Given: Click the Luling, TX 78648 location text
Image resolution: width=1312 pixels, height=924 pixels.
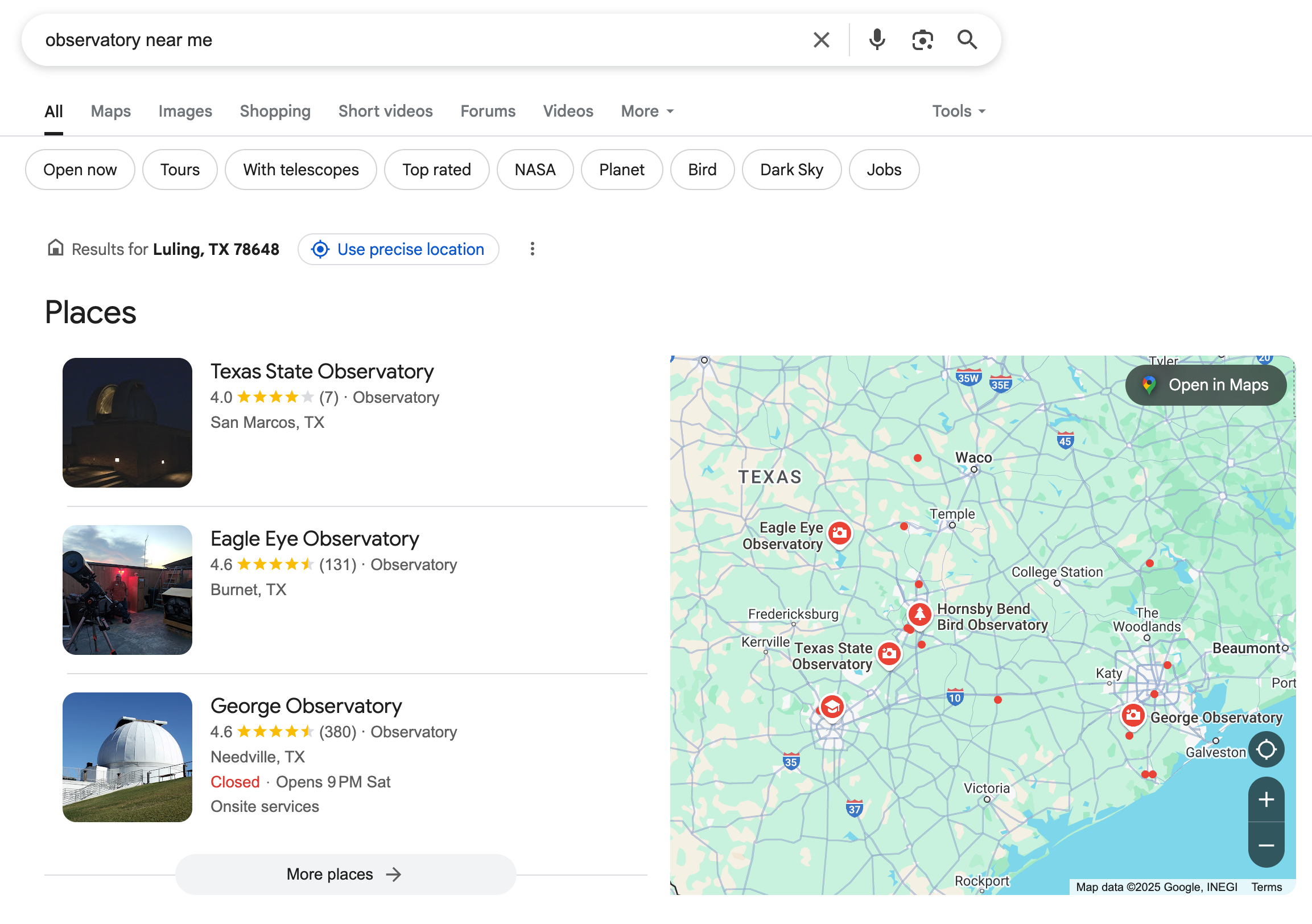Looking at the screenshot, I should click(x=216, y=249).
